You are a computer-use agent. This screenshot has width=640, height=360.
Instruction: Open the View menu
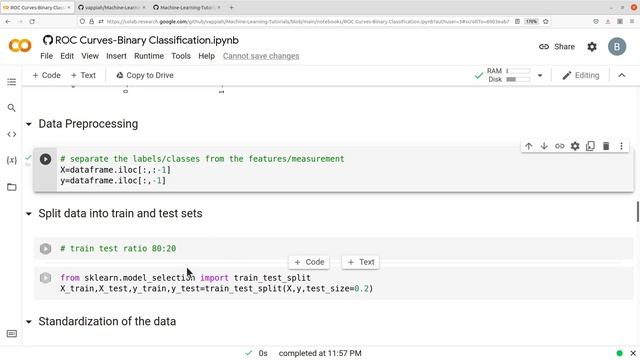click(90, 56)
